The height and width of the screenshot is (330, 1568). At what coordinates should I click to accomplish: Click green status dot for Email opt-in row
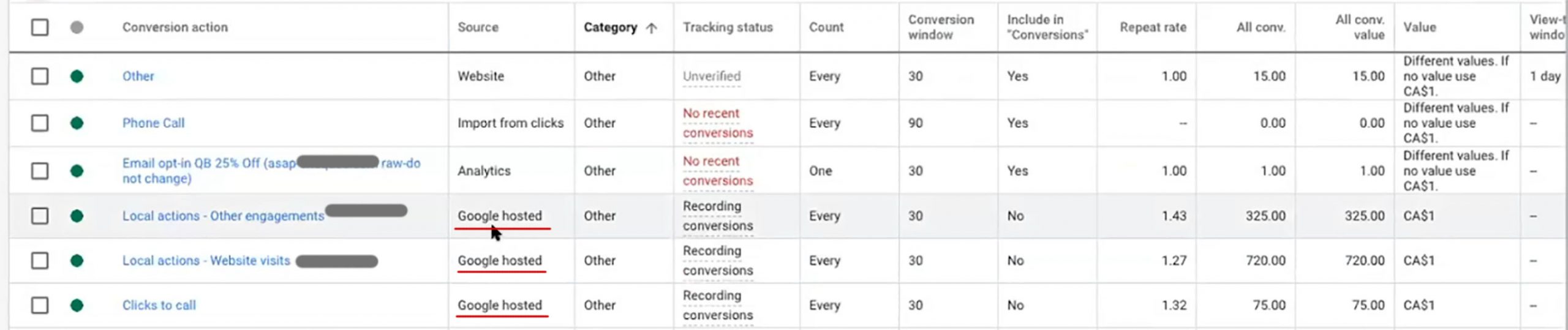pyautogui.click(x=77, y=171)
